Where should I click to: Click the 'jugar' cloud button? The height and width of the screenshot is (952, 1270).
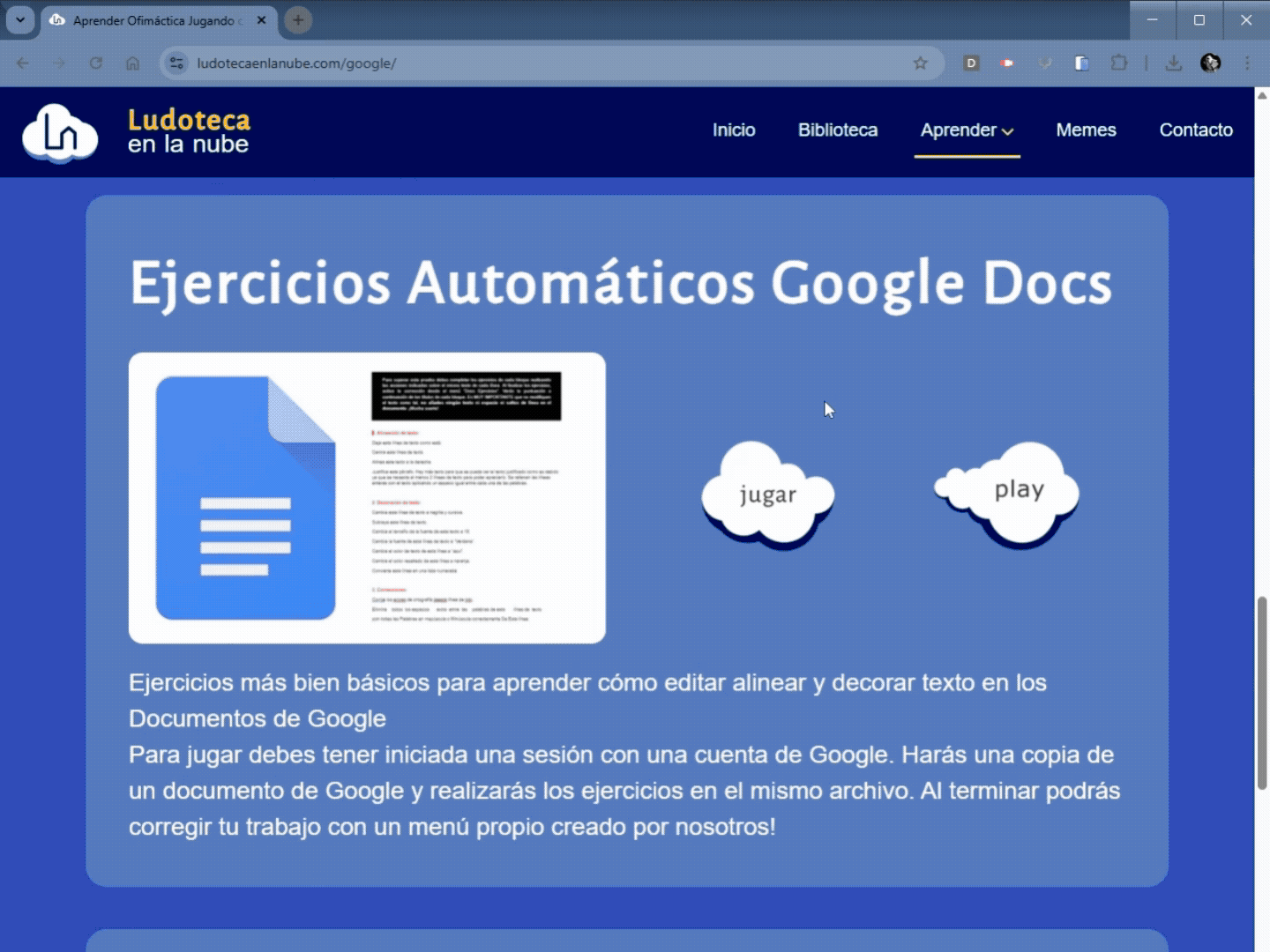768,495
